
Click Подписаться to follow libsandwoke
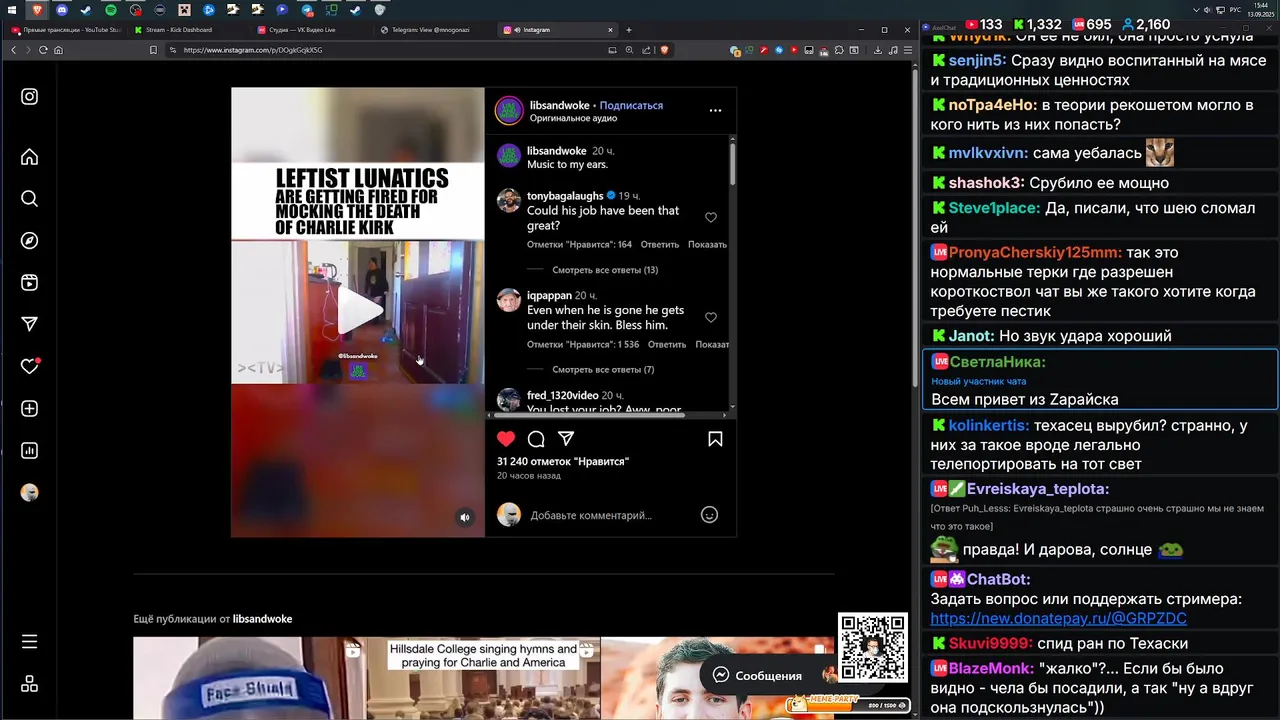click(x=631, y=105)
